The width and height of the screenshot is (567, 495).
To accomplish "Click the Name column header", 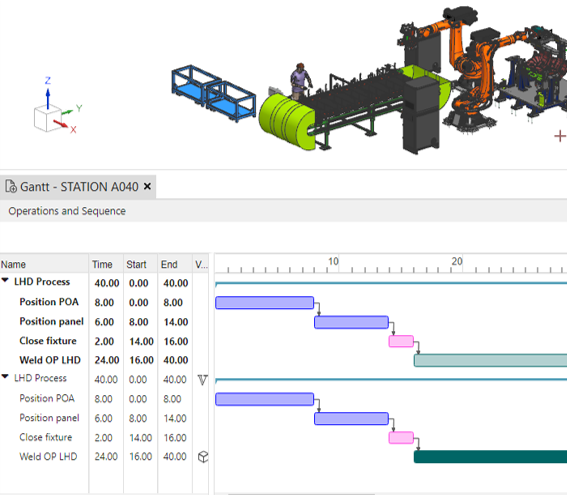I will [44, 264].
